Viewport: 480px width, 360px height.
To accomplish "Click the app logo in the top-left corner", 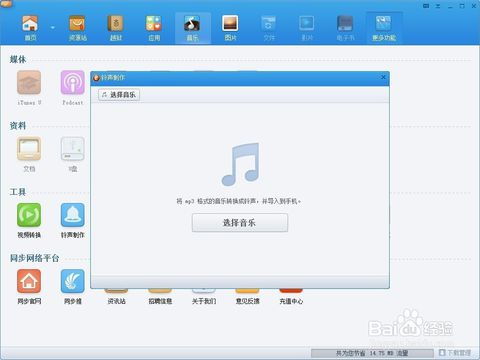I will pos(6,3).
